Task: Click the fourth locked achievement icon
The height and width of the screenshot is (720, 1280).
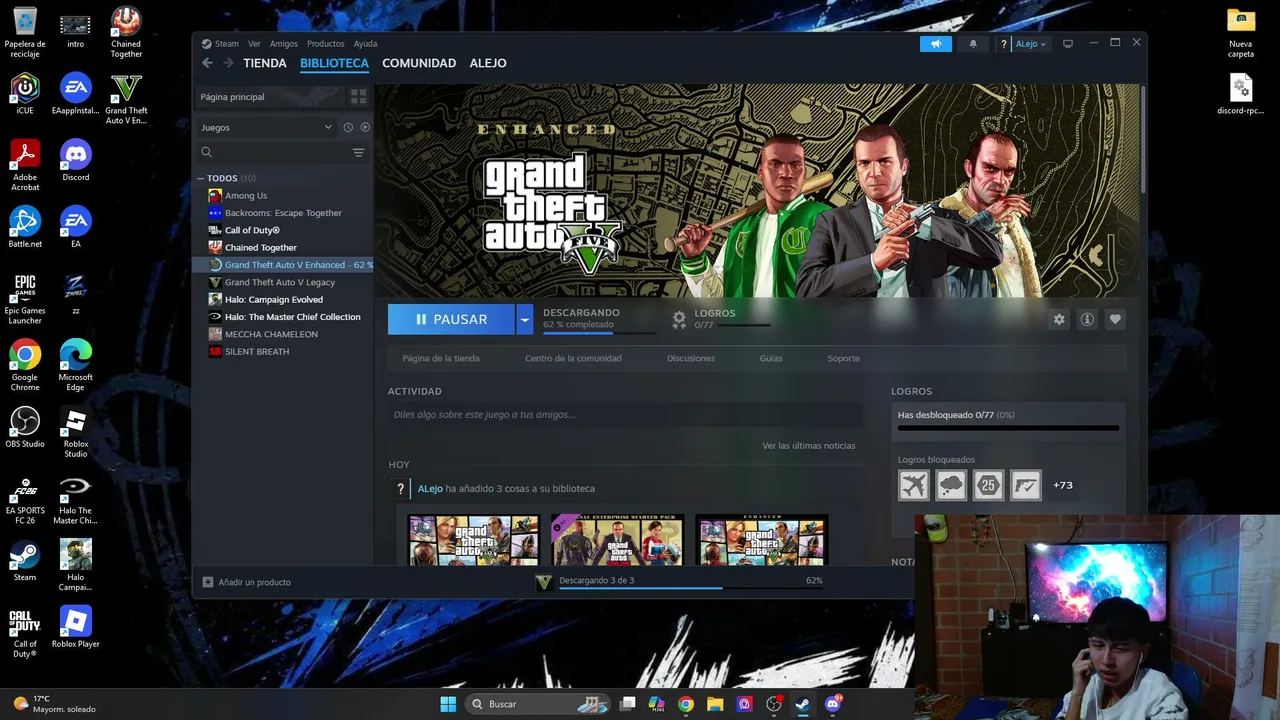Action: tap(1026, 485)
